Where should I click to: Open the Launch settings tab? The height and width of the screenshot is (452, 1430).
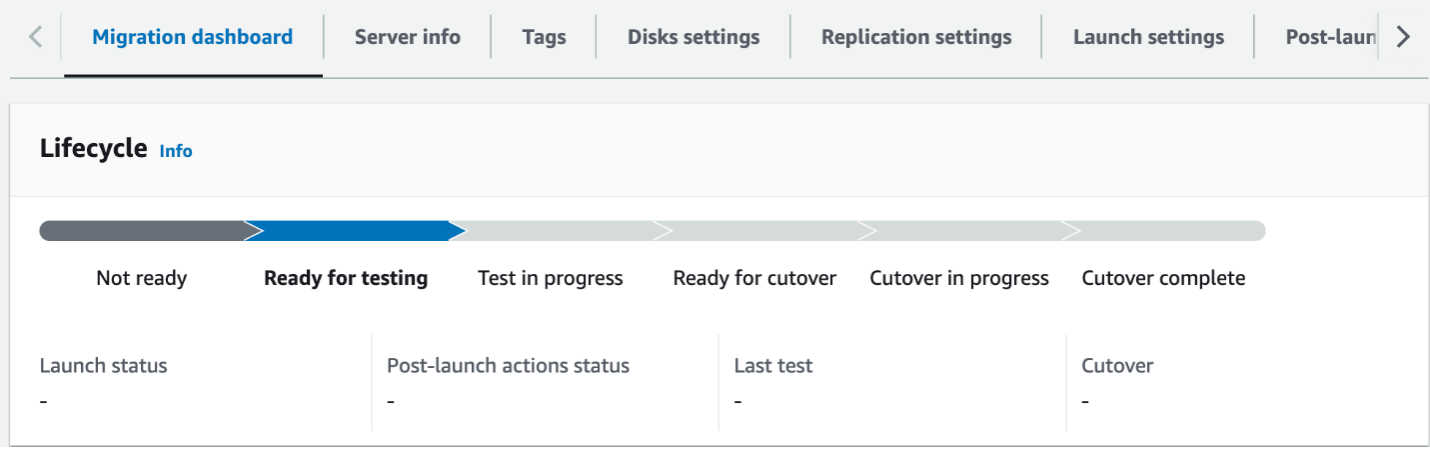[1149, 37]
